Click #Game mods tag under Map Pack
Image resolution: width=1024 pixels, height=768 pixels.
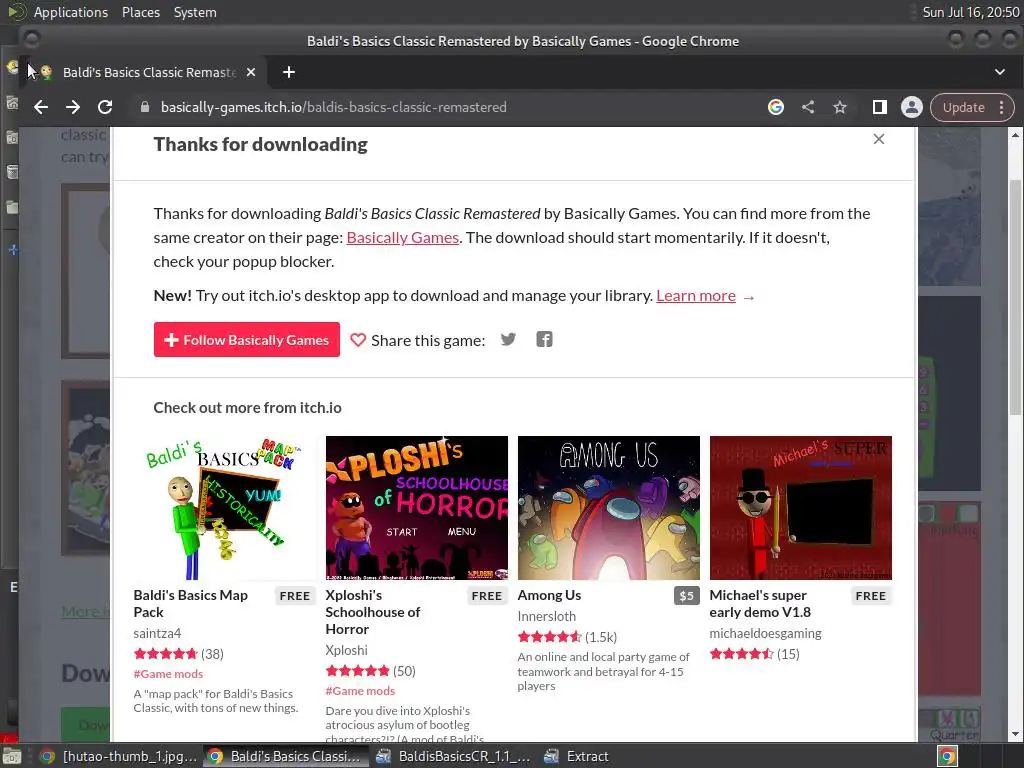[168, 674]
